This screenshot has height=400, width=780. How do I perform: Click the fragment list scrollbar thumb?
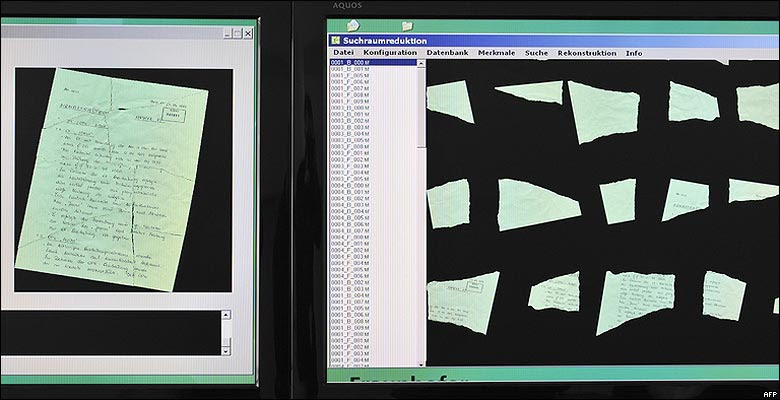(421, 107)
